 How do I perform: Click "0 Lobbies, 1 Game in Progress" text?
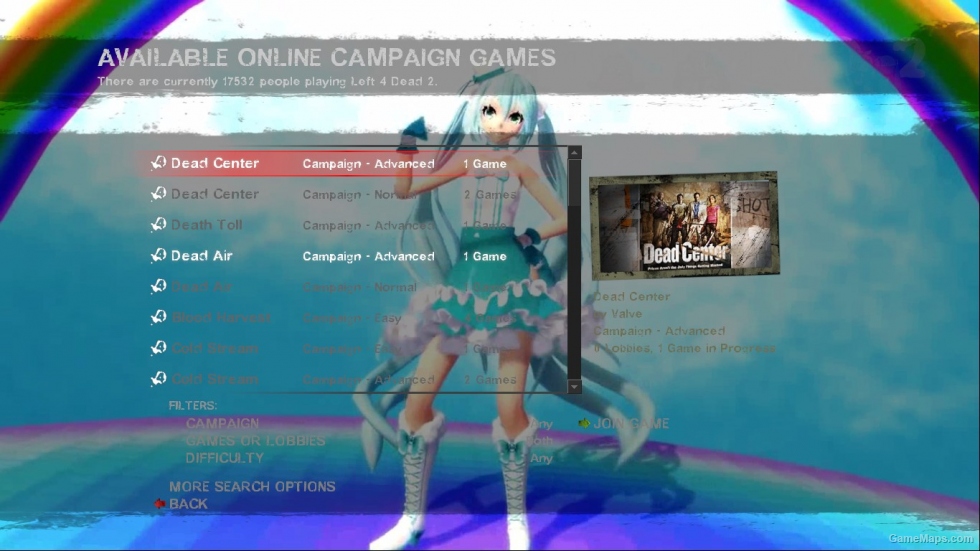pyautogui.click(x=684, y=349)
